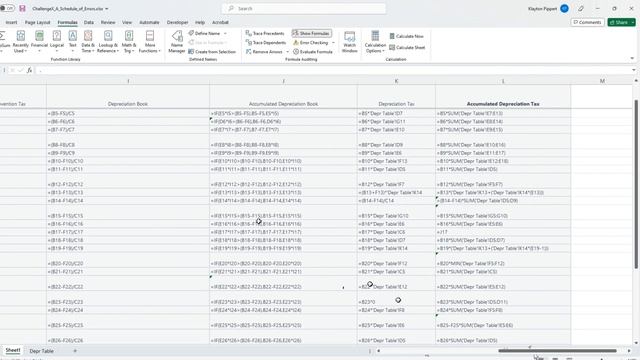Image resolution: width=640 pixels, height=360 pixels.
Task: Open the Watch Window
Action: [349, 42]
